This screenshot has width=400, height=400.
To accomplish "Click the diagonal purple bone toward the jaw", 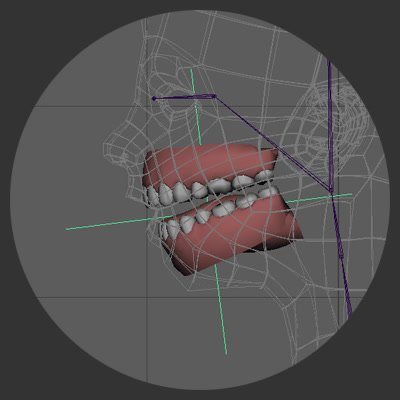I will tap(273, 145).
